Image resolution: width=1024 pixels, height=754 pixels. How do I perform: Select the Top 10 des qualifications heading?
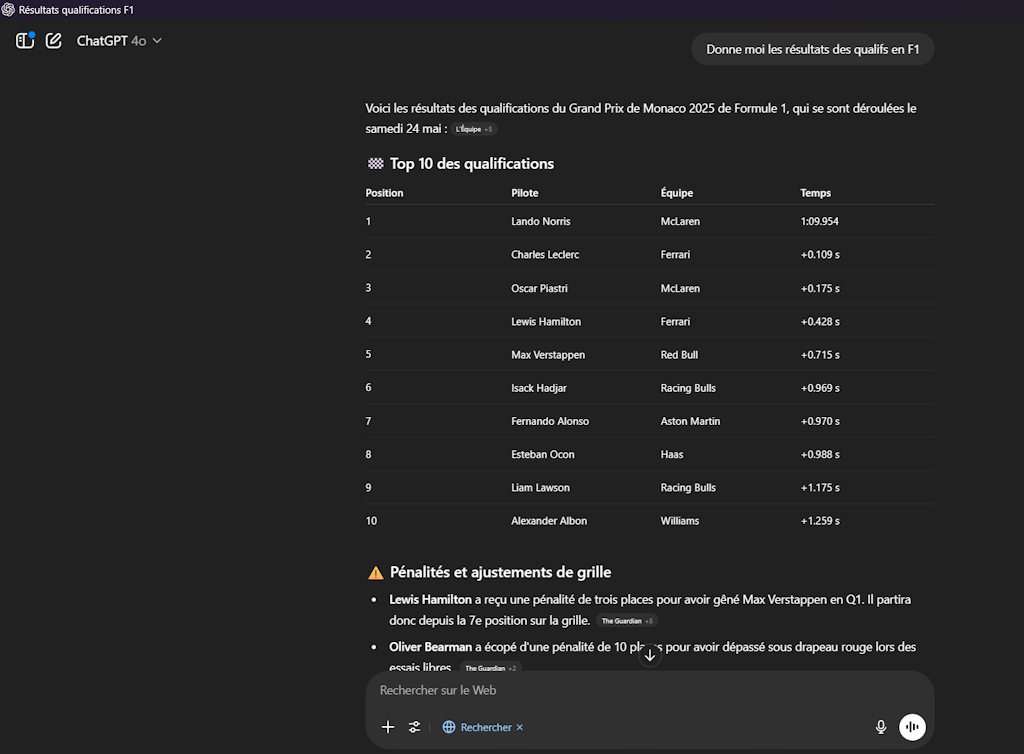pos(472,164)
